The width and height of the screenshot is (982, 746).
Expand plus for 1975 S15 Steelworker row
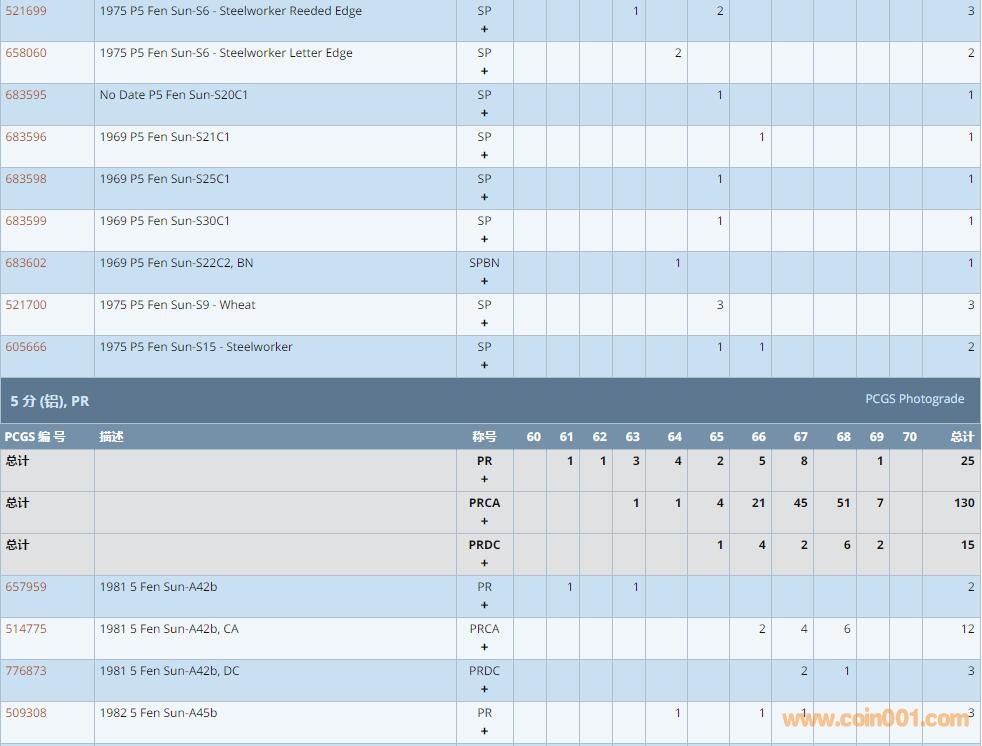tap(485, 365)
